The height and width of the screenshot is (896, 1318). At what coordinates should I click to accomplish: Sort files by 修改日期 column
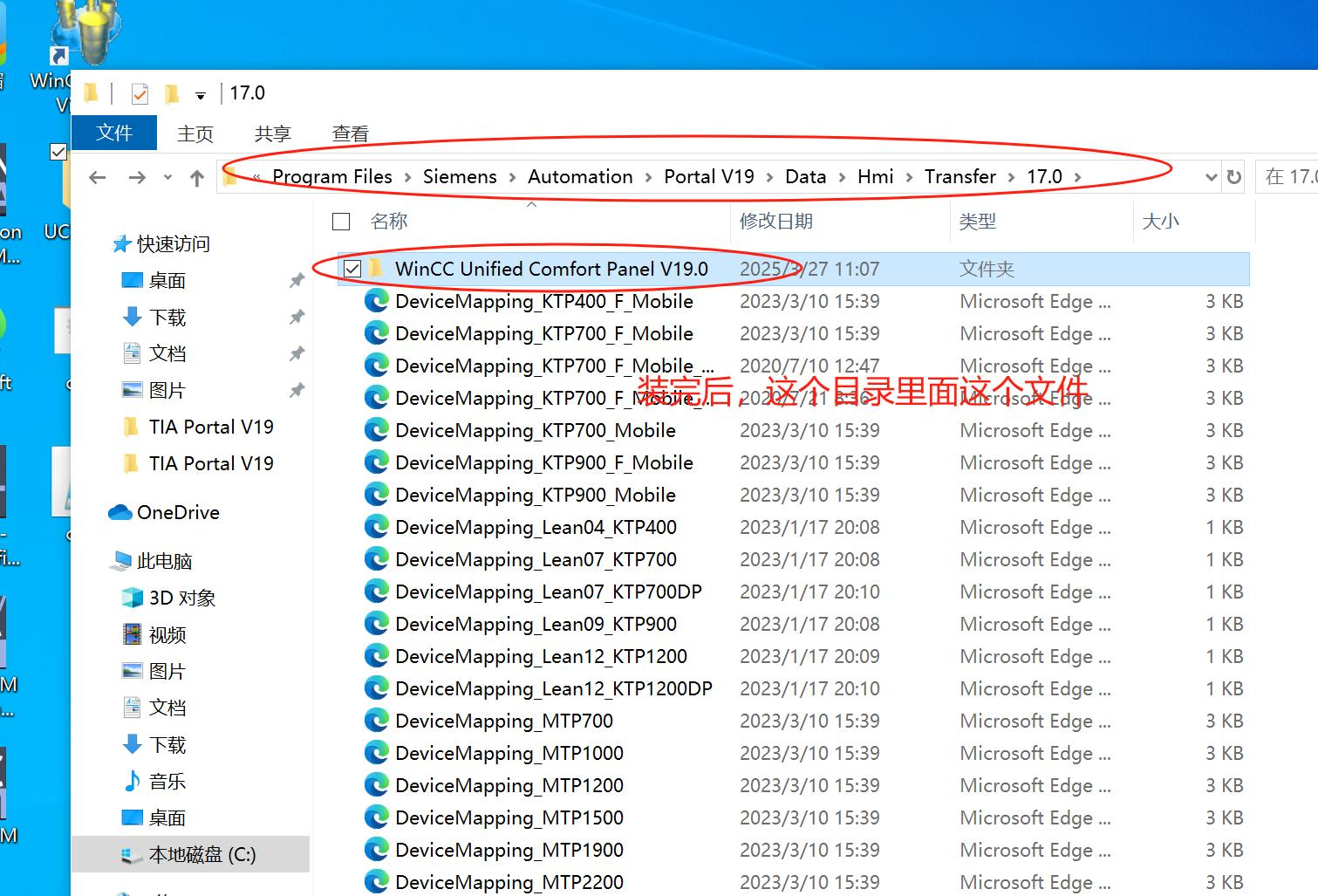[x=776, y=222]
